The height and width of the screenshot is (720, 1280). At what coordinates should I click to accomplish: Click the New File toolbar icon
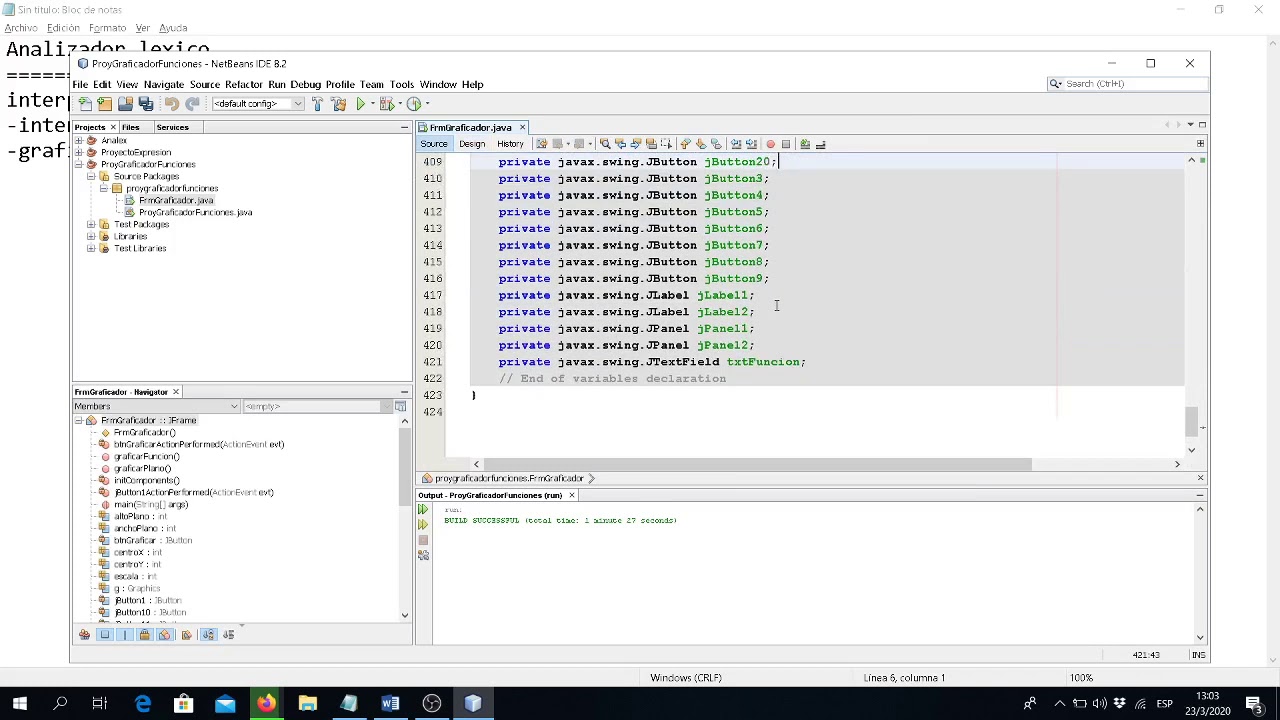[x=85, y=104]
